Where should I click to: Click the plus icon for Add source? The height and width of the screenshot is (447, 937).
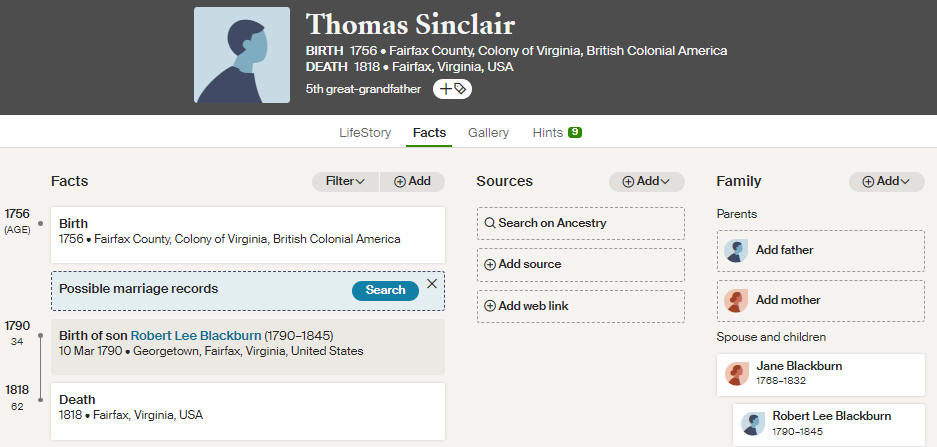490,265
